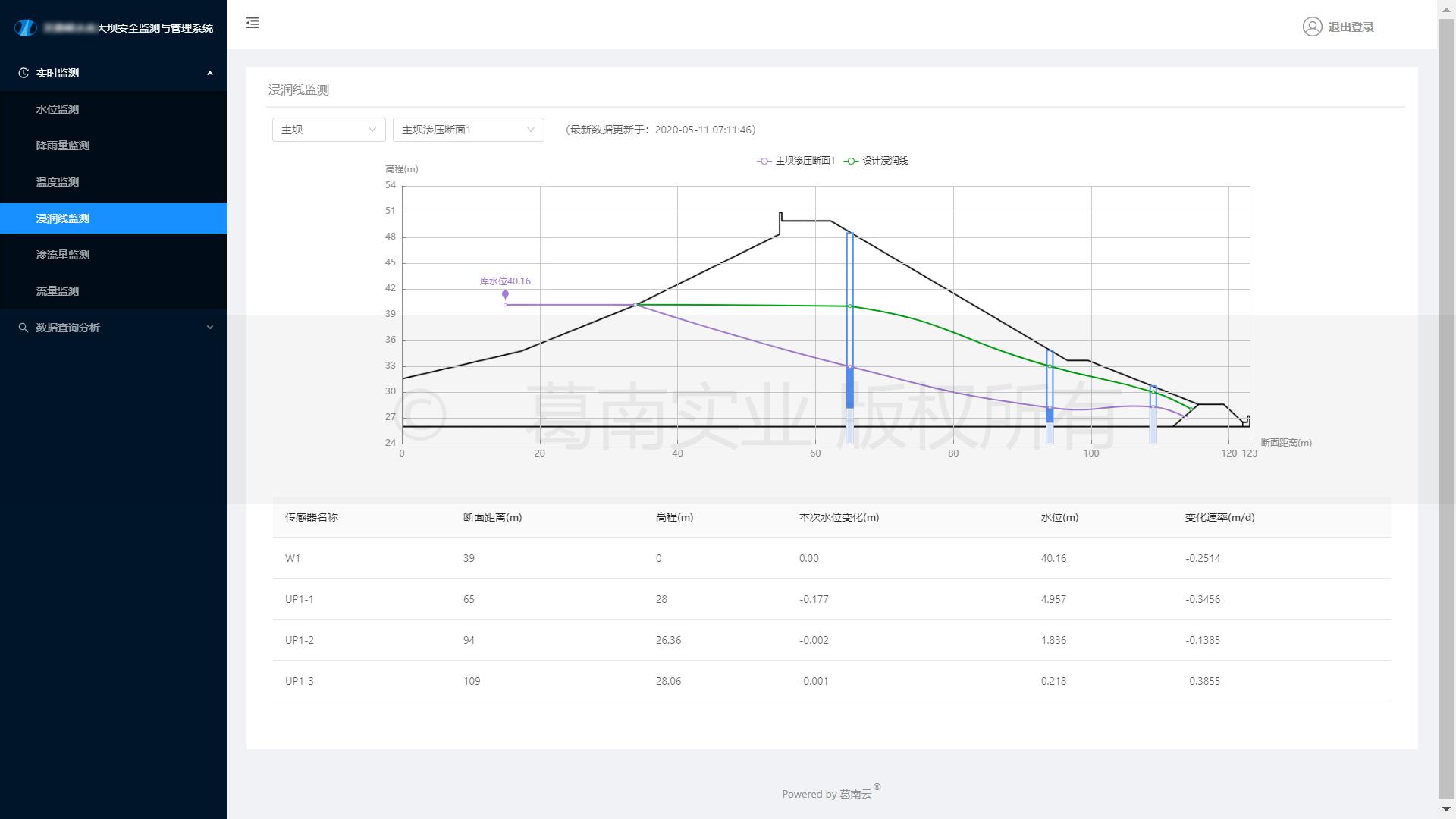Click the 退出登录 logout link

[x=1351, y=27]
